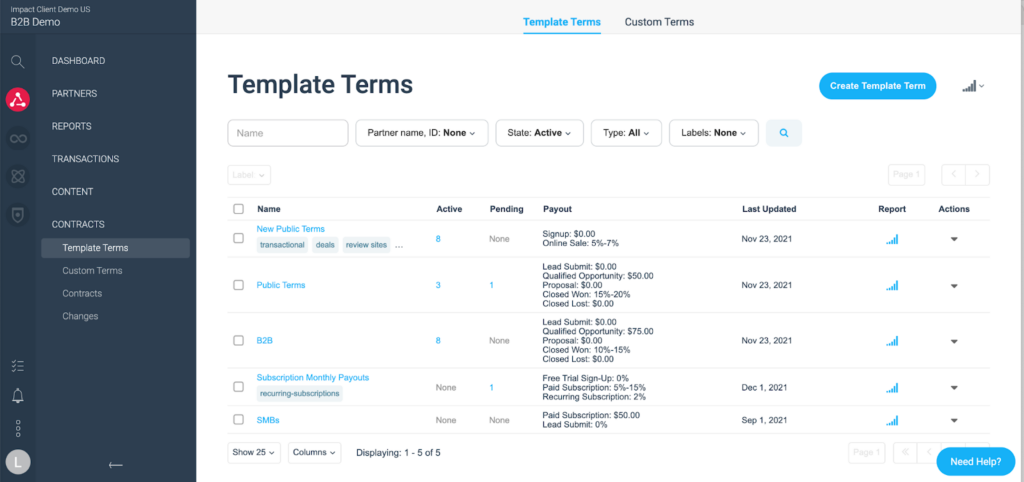Open report chart icon for B2B row
Image resolution: width=1024 pixels, height=482 pixels.
tap(892, 340)
